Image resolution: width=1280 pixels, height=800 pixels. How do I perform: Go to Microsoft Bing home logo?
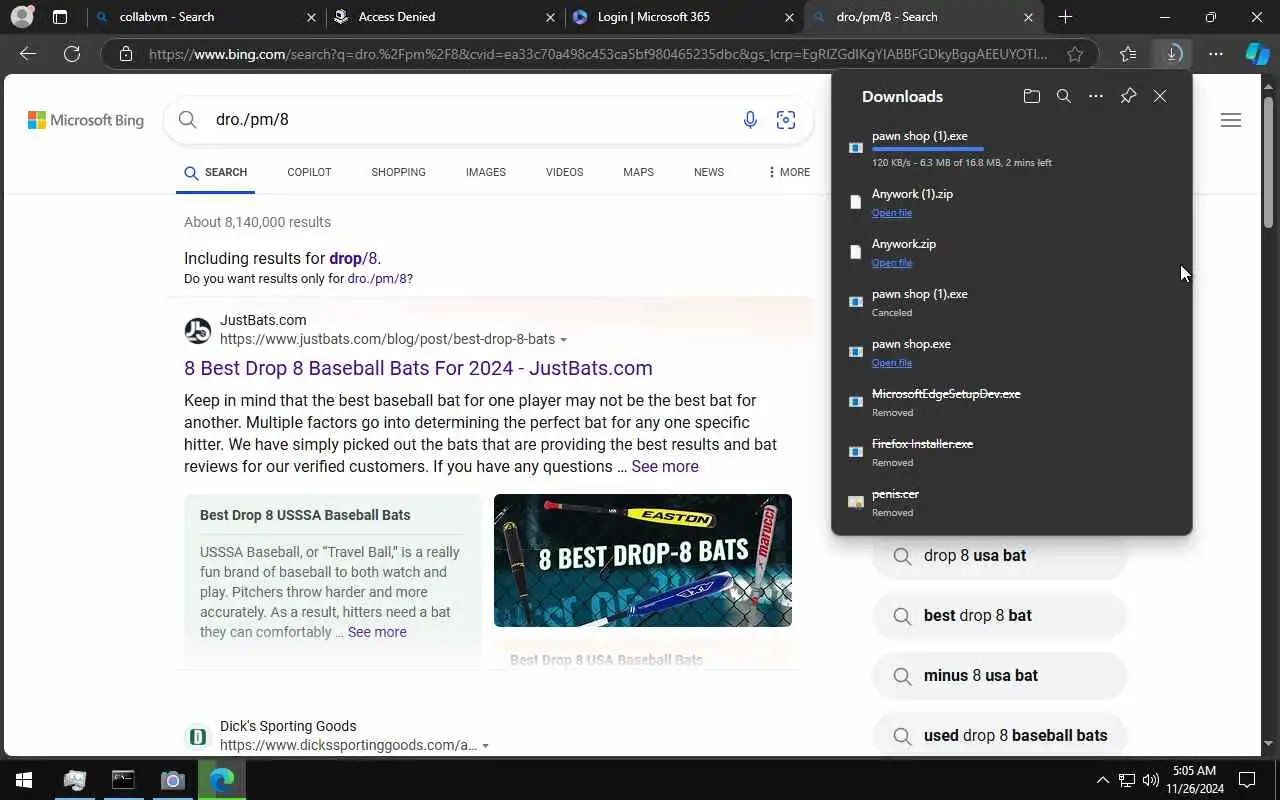tap(86, 120)
